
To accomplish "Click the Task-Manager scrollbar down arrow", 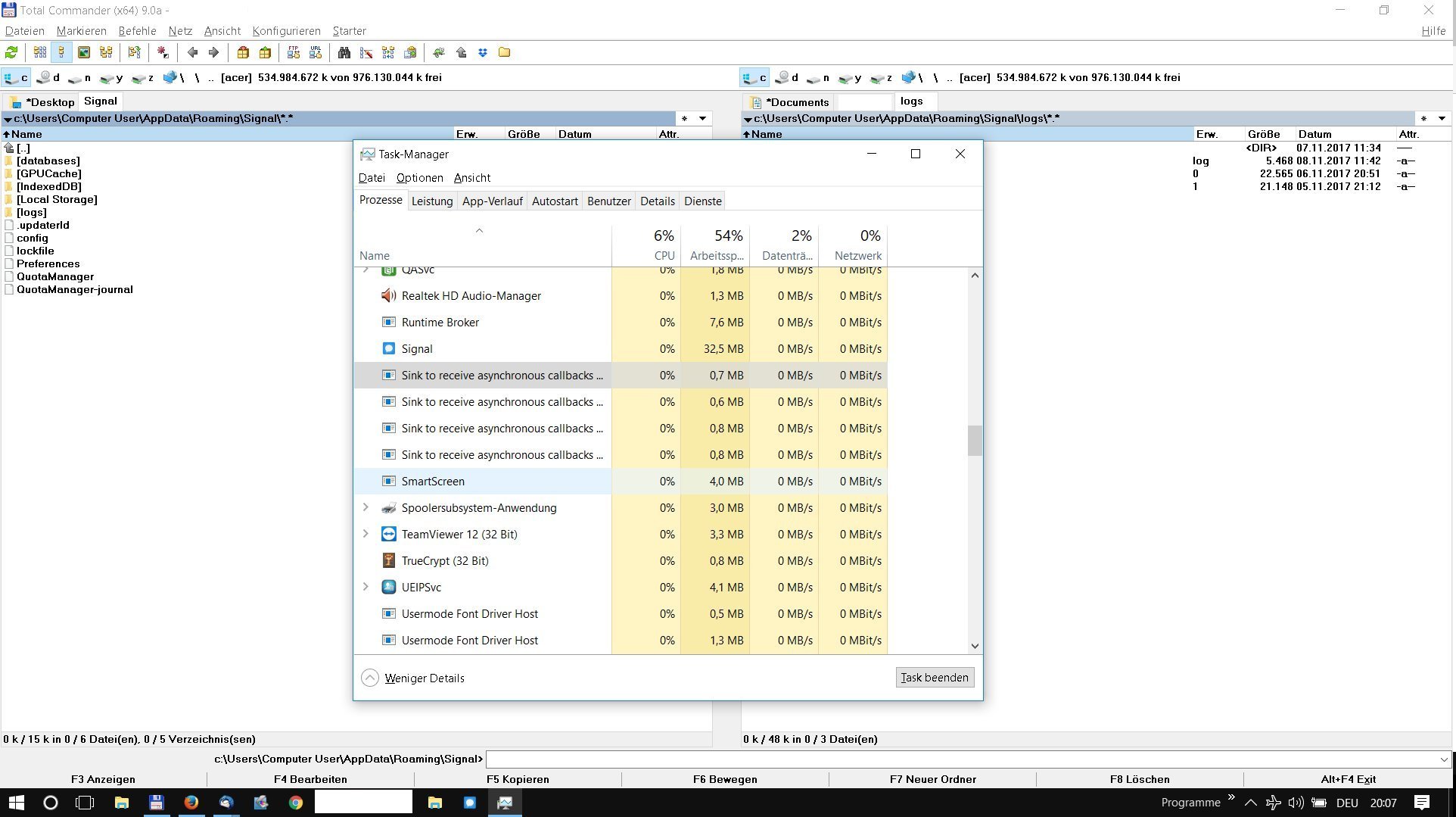I will click(975, 646).
